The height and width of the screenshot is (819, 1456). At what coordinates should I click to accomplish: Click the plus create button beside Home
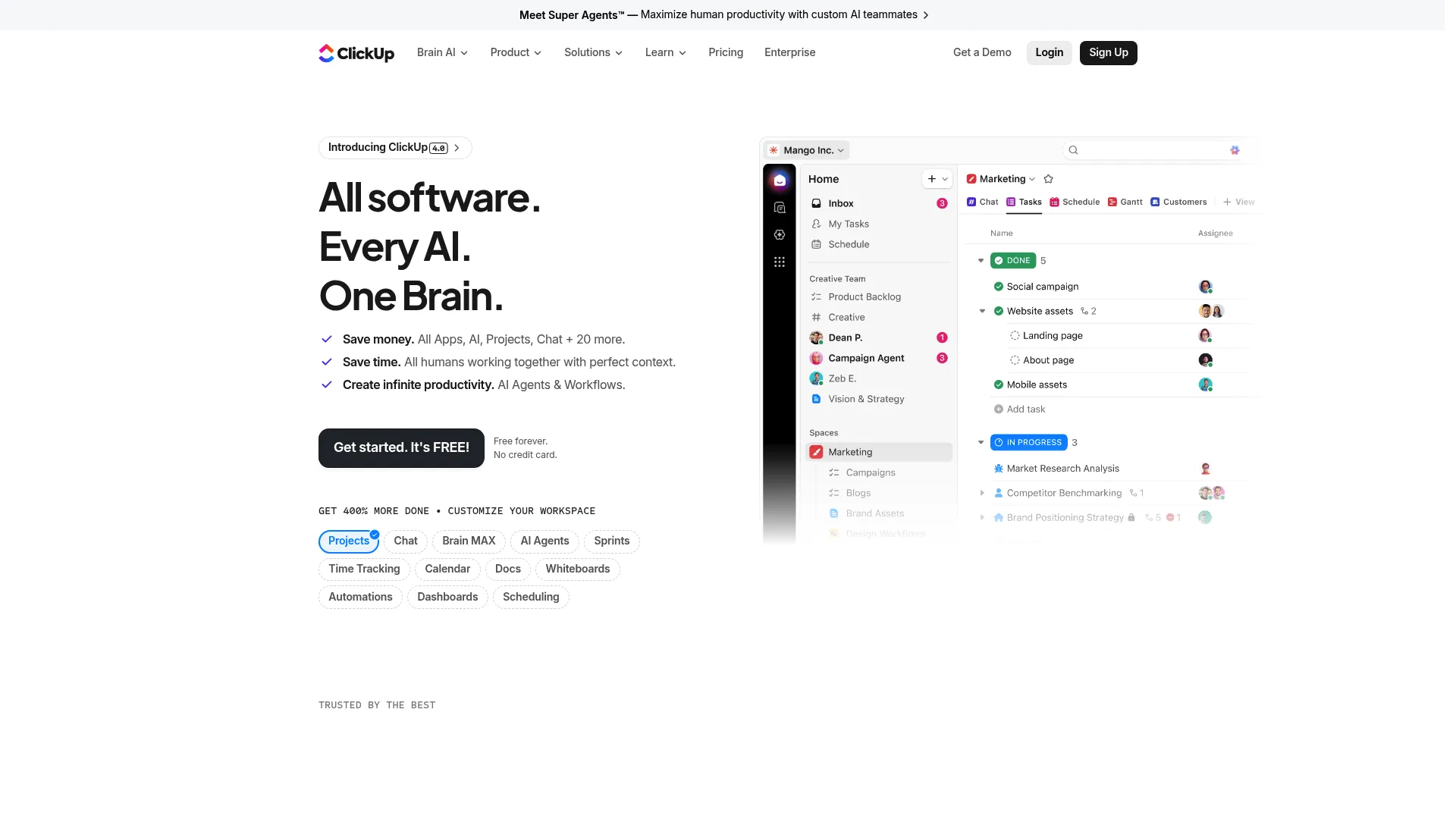932,179
